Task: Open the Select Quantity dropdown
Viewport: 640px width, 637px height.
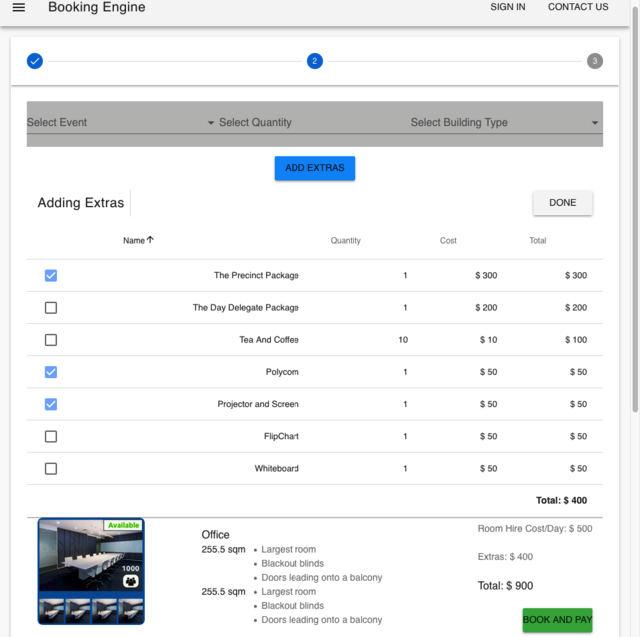Action: point(310,123)
